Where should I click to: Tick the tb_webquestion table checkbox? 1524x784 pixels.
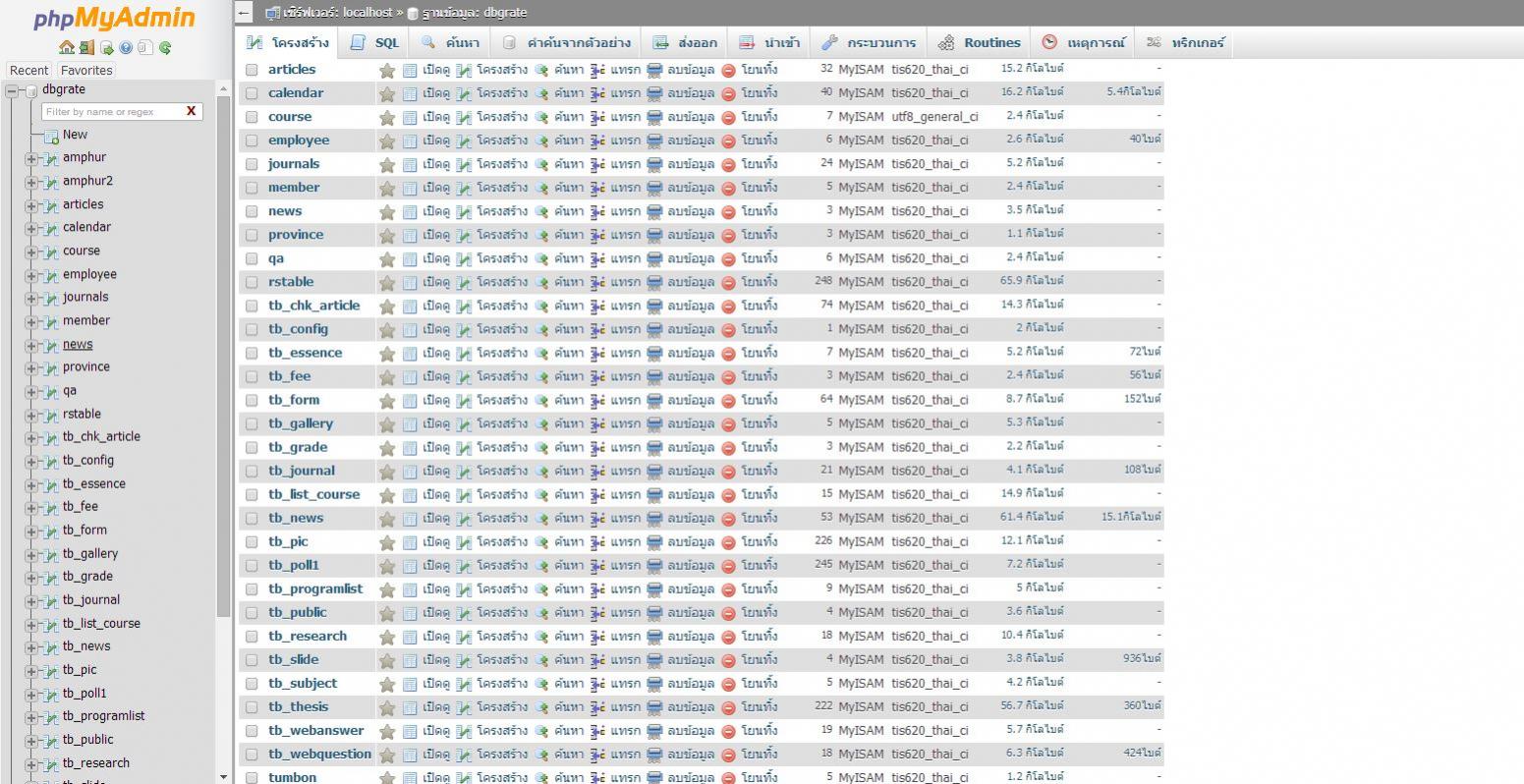click(x=252, y=754)
